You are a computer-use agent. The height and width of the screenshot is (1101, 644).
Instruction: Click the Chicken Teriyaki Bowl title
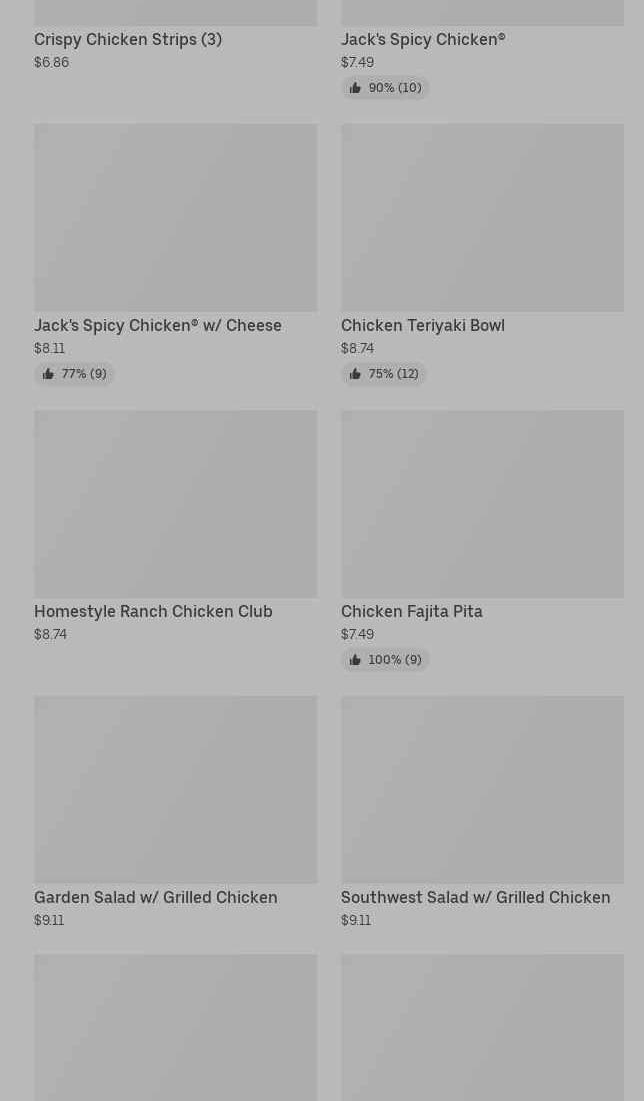(x=423, y=325)
